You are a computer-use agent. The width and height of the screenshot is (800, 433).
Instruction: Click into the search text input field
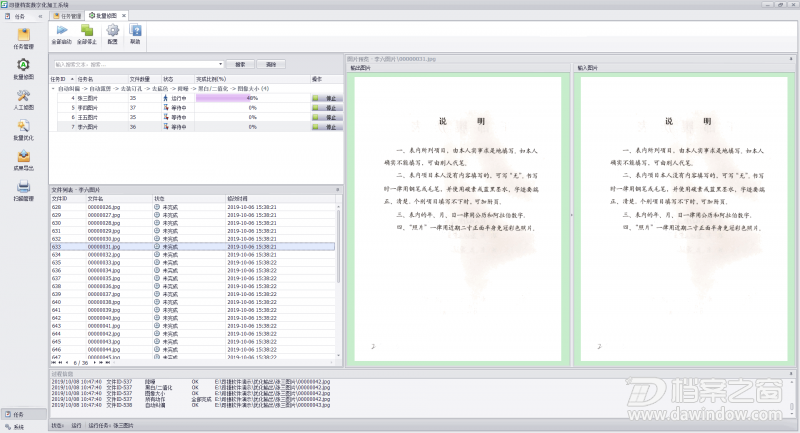136,64
